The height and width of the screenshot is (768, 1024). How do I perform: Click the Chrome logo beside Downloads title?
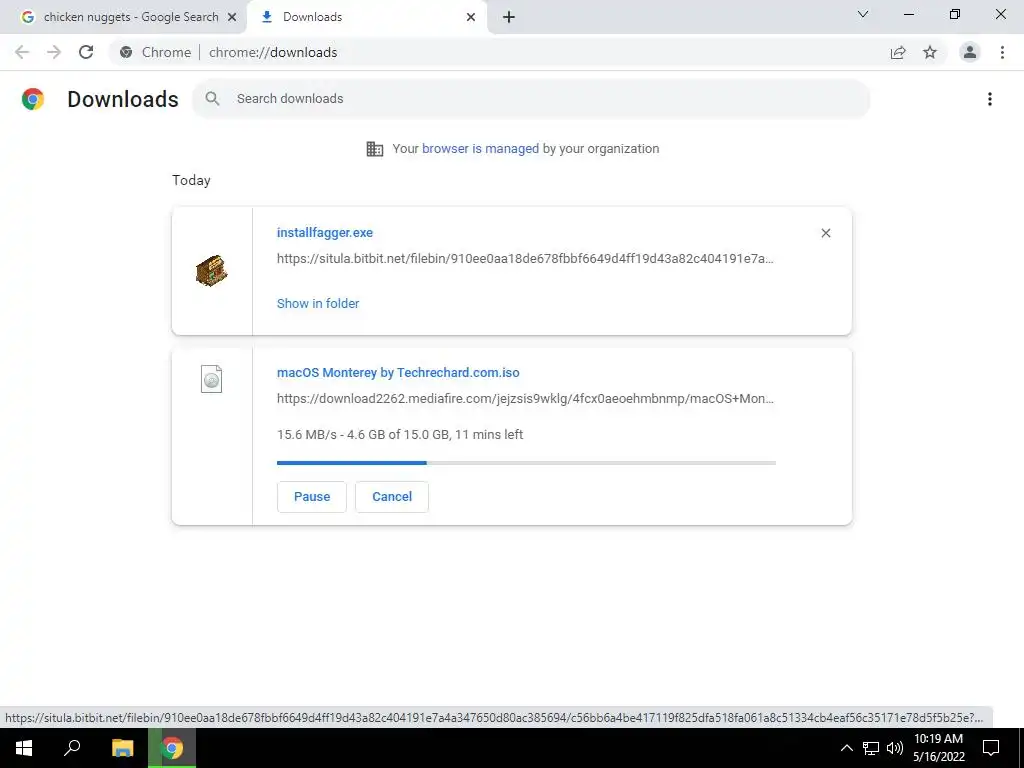point(33,99)
